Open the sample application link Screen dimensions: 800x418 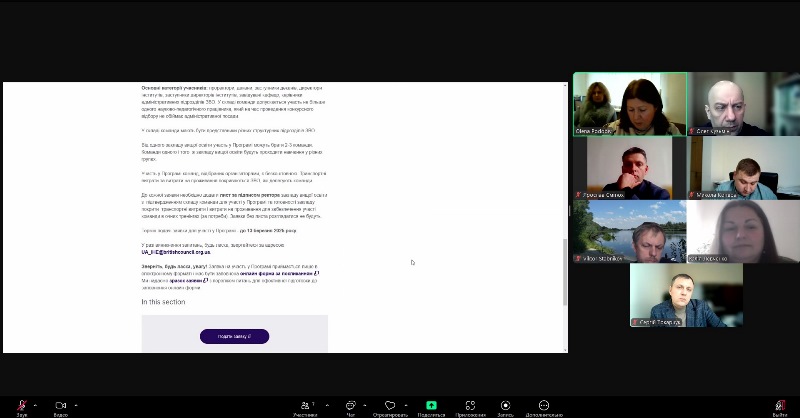click(189, 281)
